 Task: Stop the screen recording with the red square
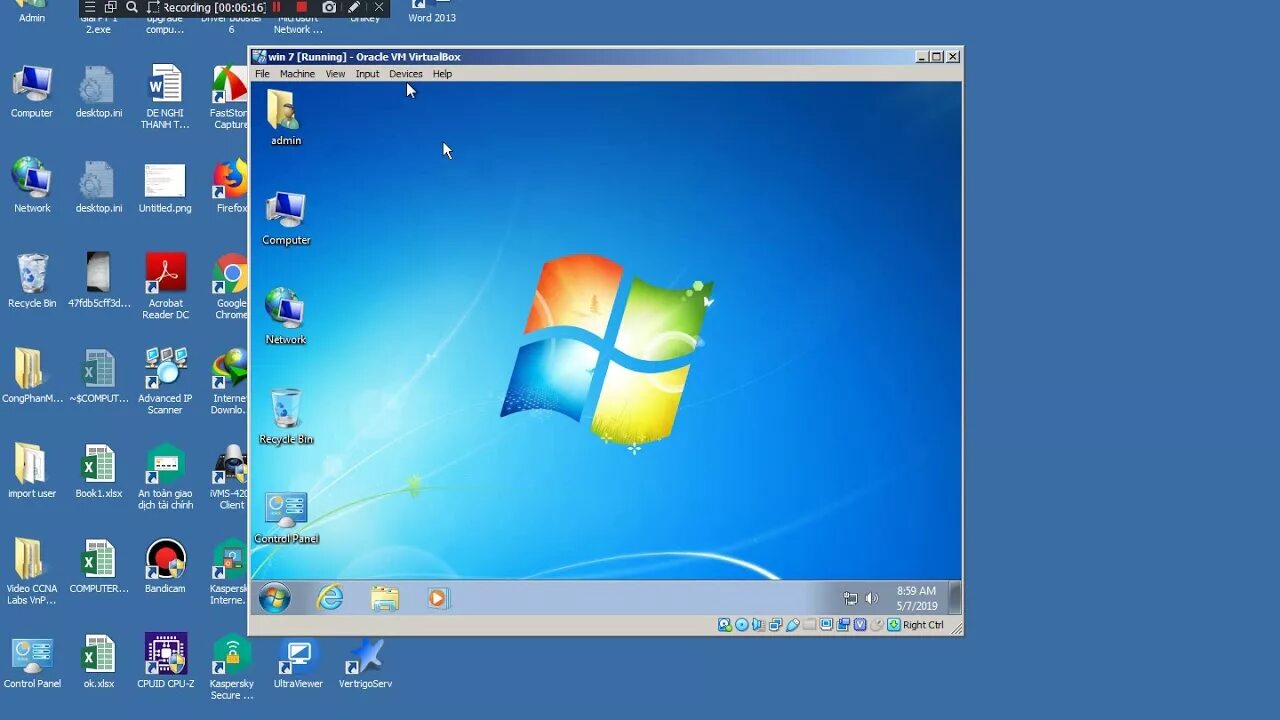[301, 7]
